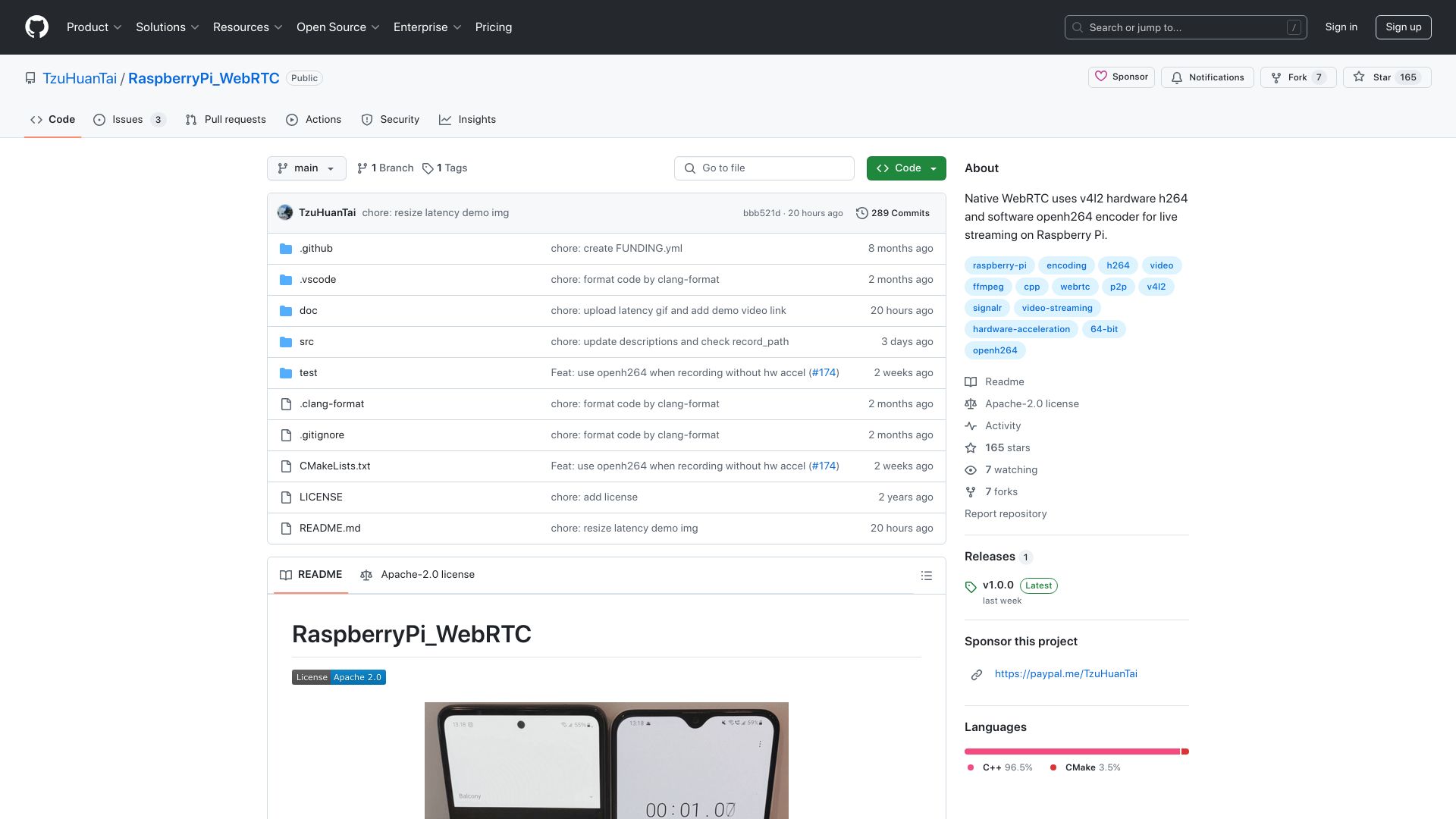Expand the Resources menu
Viewport: 1456px width, 819px height.
click(248, 27)
